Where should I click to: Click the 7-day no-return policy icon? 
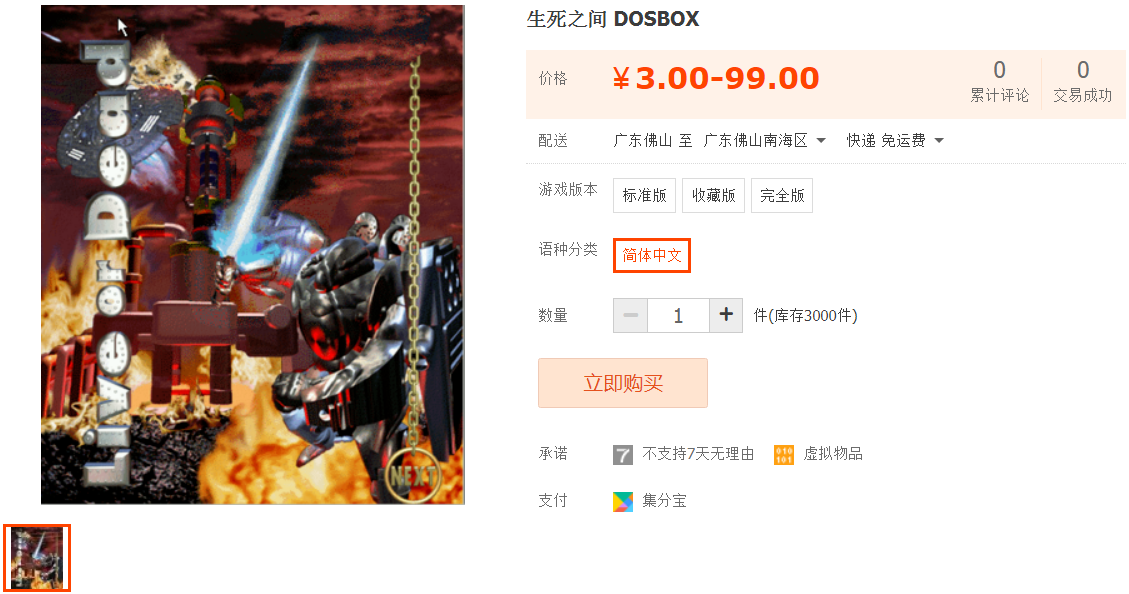(623, 455)
